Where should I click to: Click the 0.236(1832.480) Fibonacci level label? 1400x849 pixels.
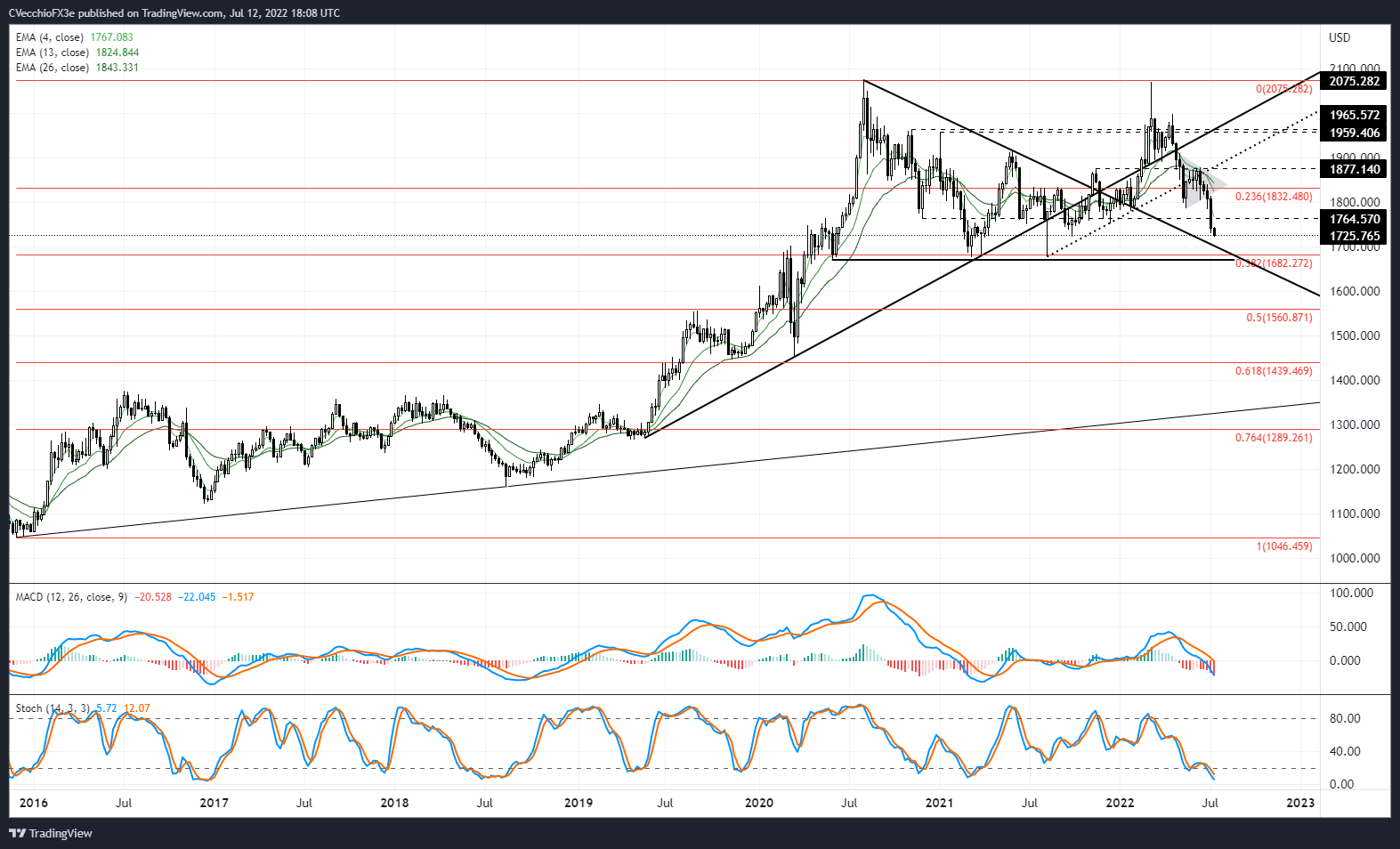click(1274, 197)
